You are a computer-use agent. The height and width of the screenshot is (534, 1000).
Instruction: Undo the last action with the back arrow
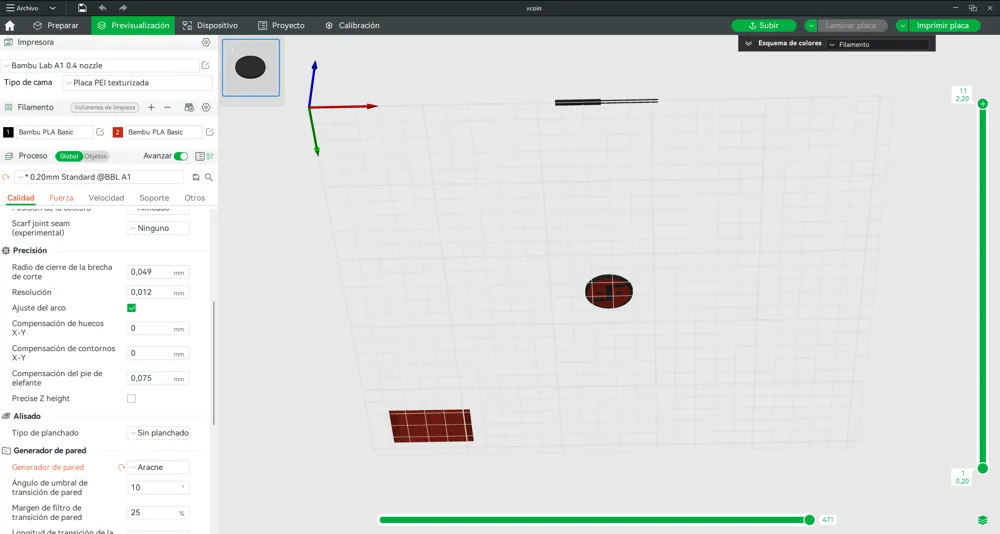103,8
